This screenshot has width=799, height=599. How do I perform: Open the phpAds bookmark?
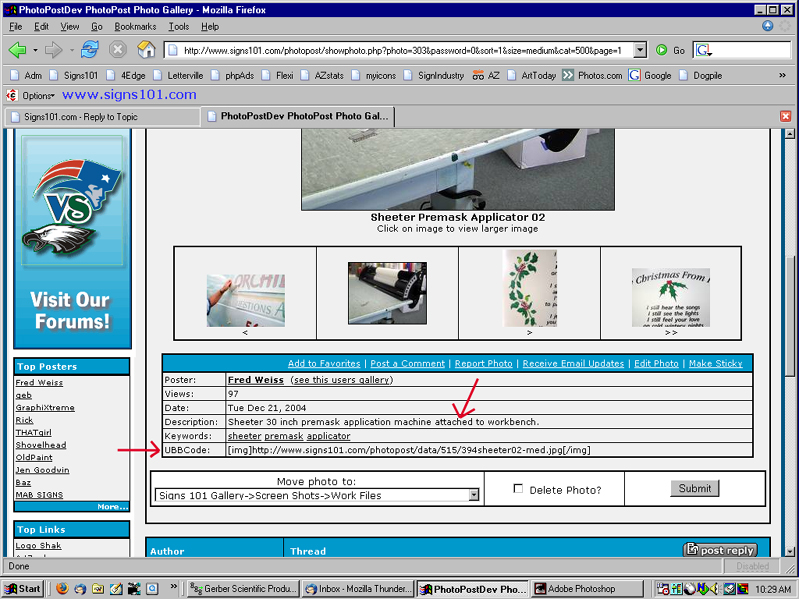pos(233,75)
